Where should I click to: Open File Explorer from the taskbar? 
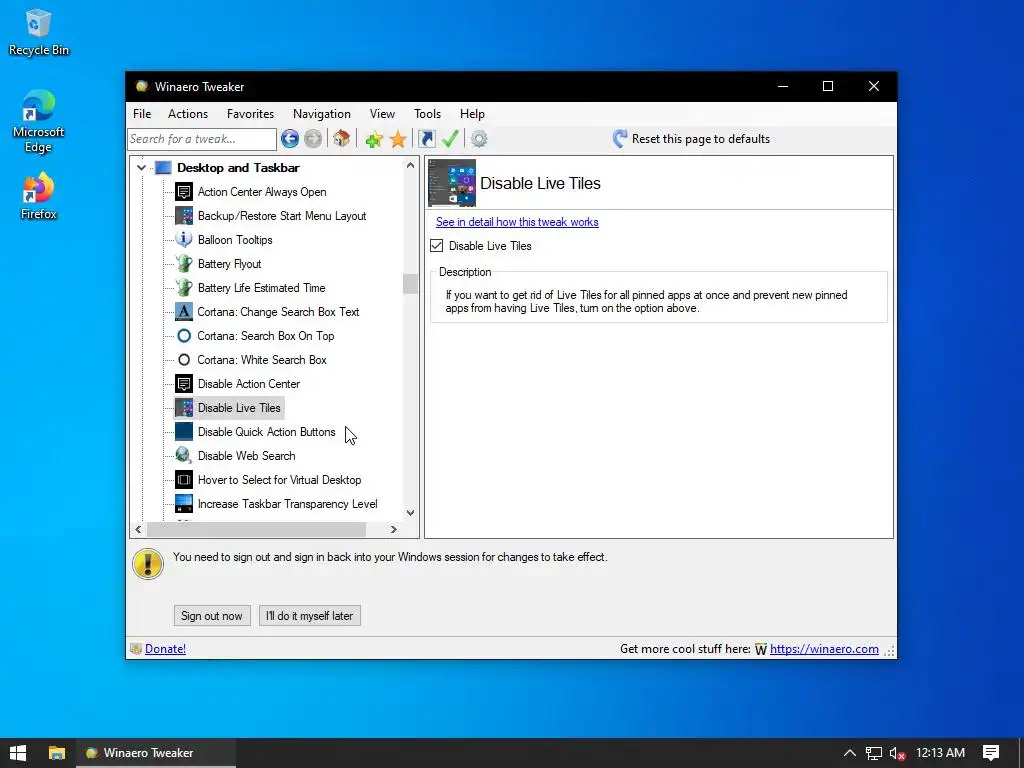[x=57, y=753]
